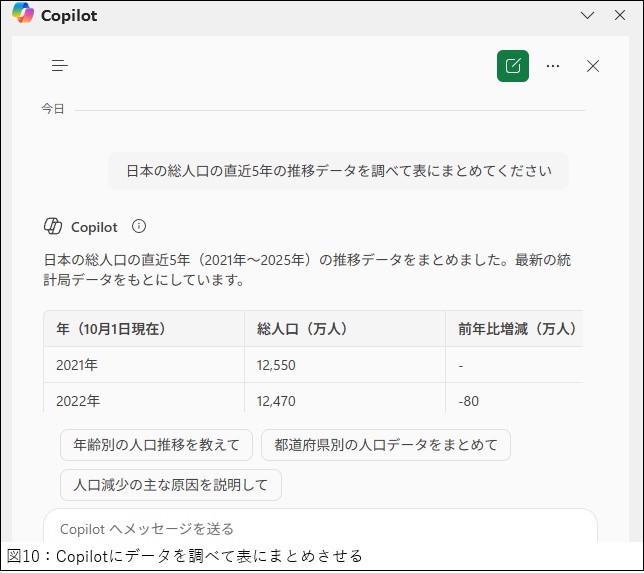This screenshot has width=644, height=573.
Task: Close the chat panel with the inner X
Action: tap(593, 66)
